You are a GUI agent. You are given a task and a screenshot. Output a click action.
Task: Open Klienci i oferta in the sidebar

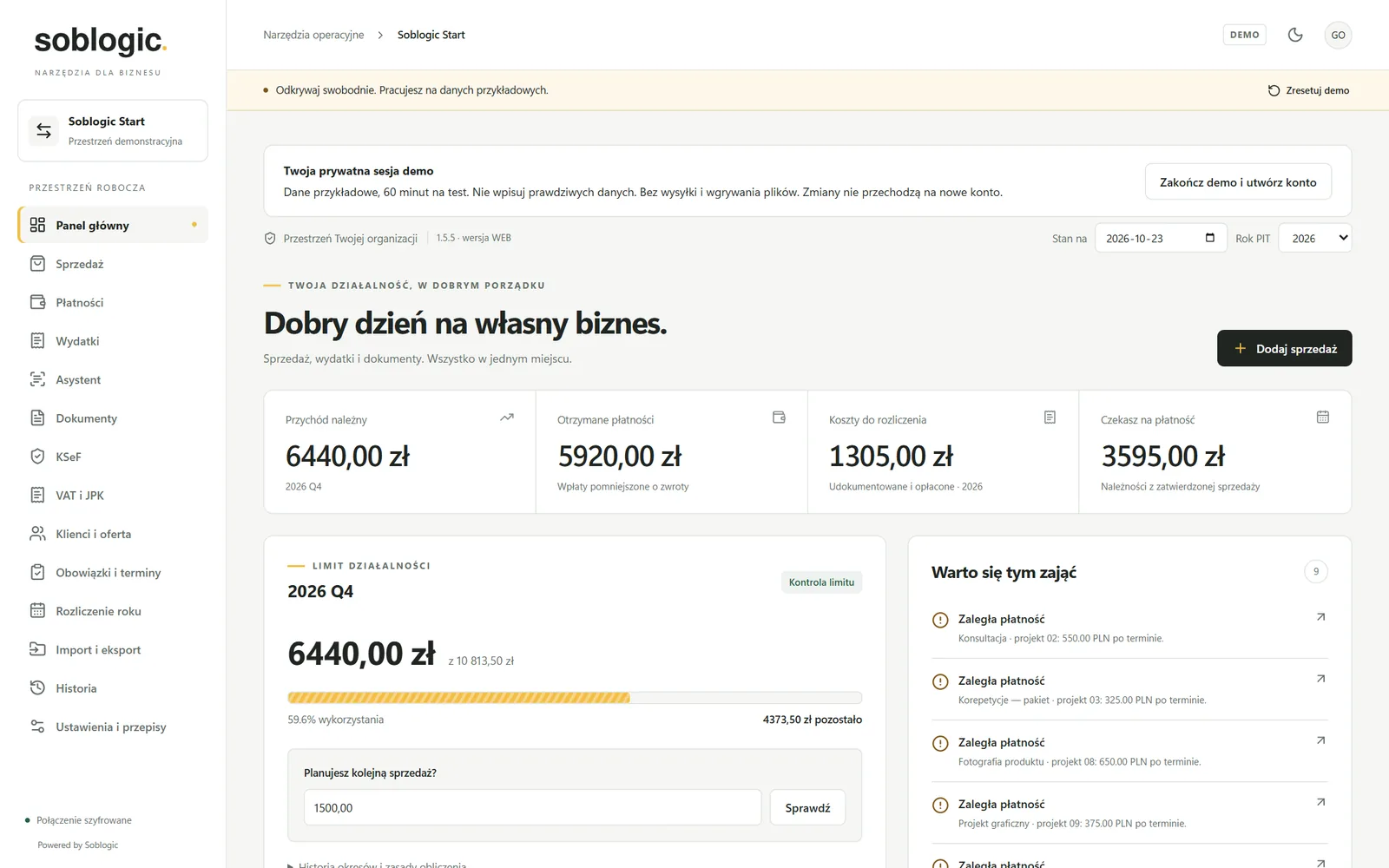113,534
